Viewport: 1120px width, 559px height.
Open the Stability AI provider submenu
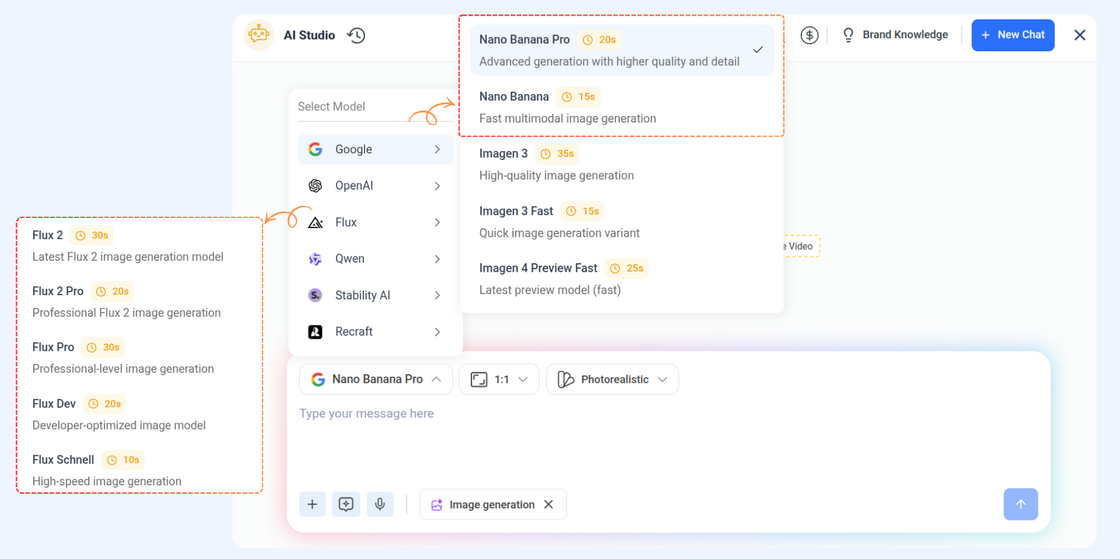pos(375,295)
